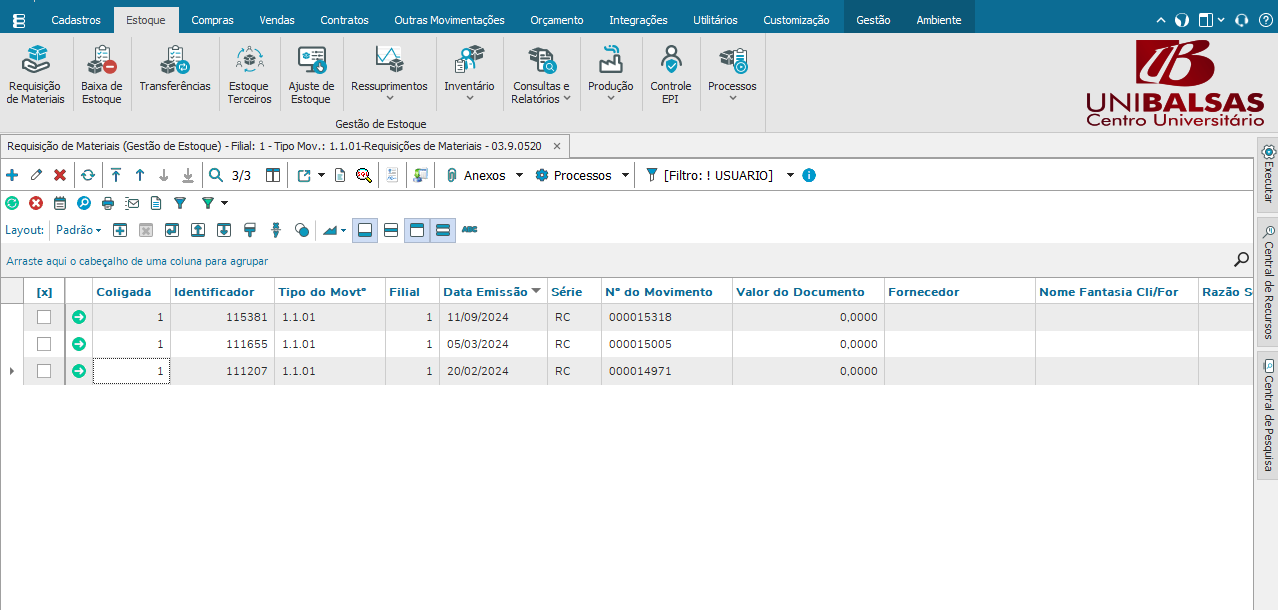The width and height of the screenshot is (1278, 610).
Task: Open the Utilitários menu tab
Action: [x=715, y=20]
